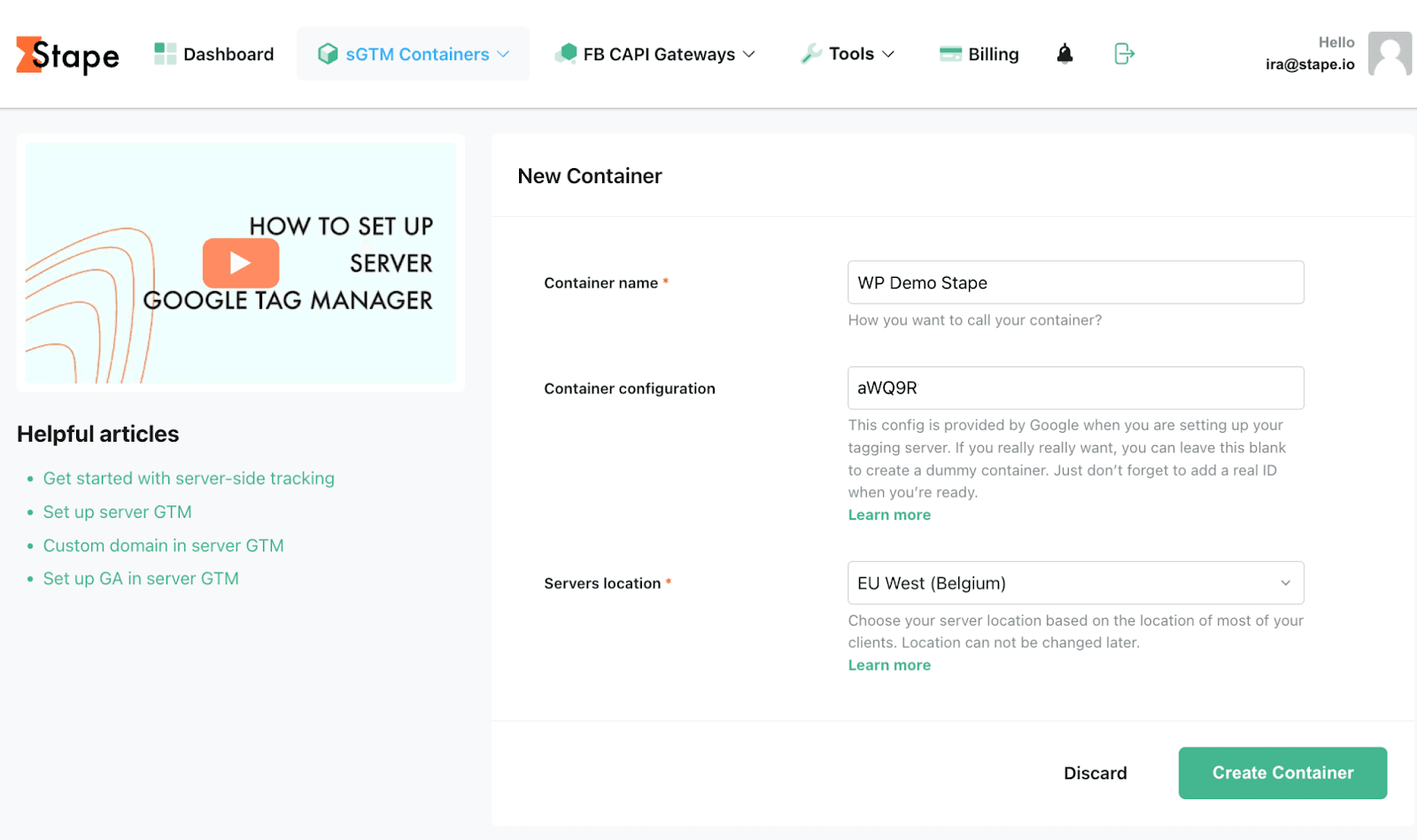
Task: Play the server GTM setup video
Action: point(240,263)
